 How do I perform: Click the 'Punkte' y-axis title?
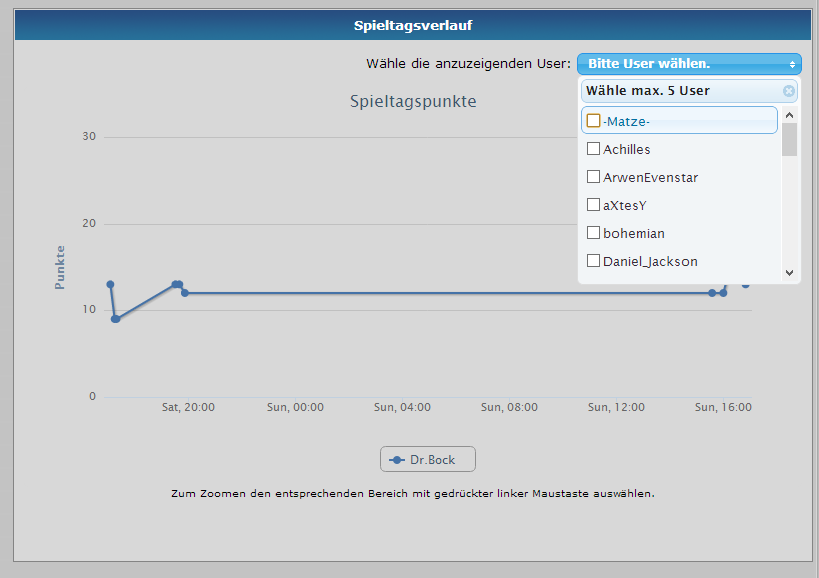[60, 267]
